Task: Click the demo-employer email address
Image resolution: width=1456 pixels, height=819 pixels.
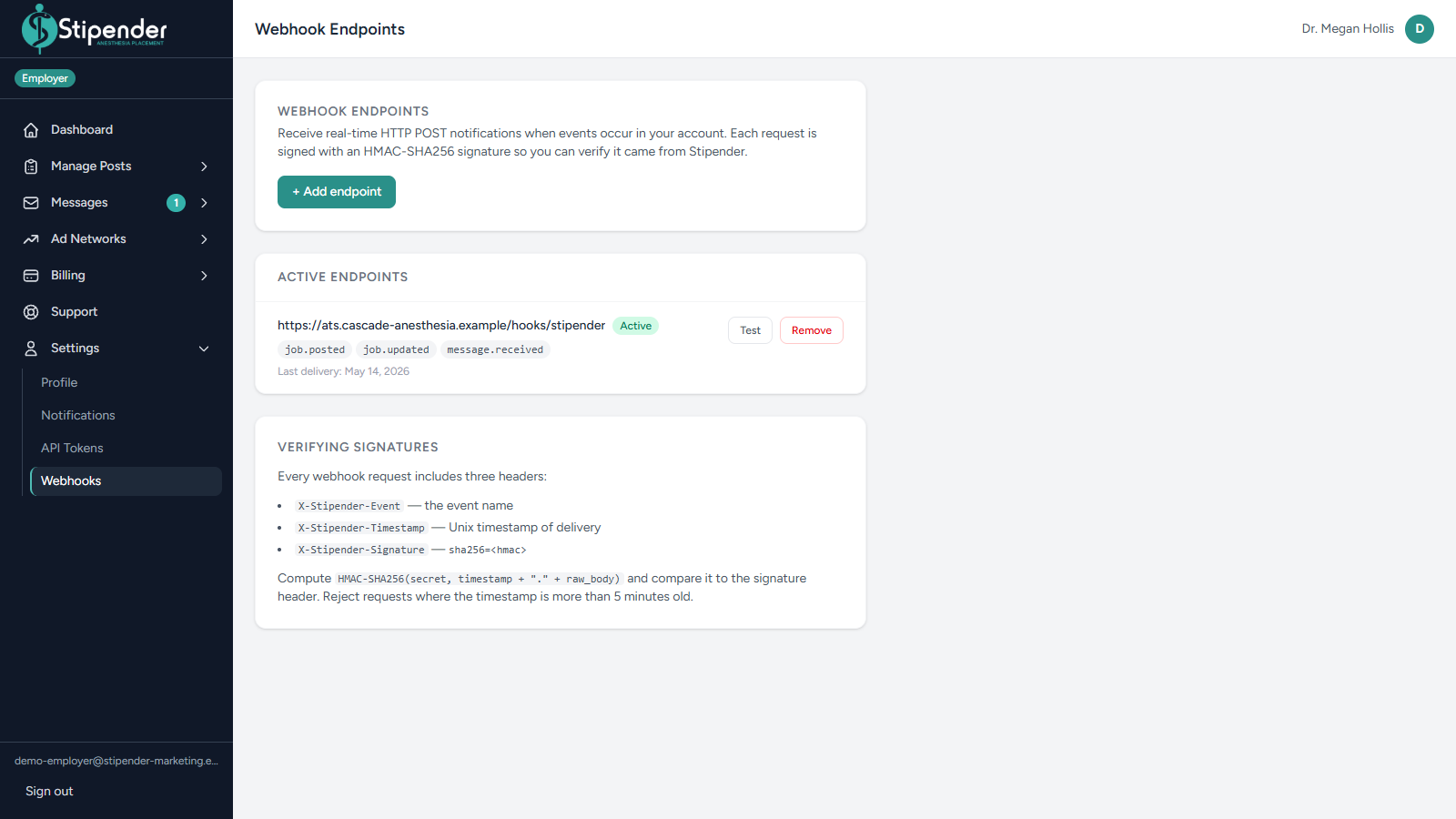Action: pyautogui.click(x=116, y=761)
